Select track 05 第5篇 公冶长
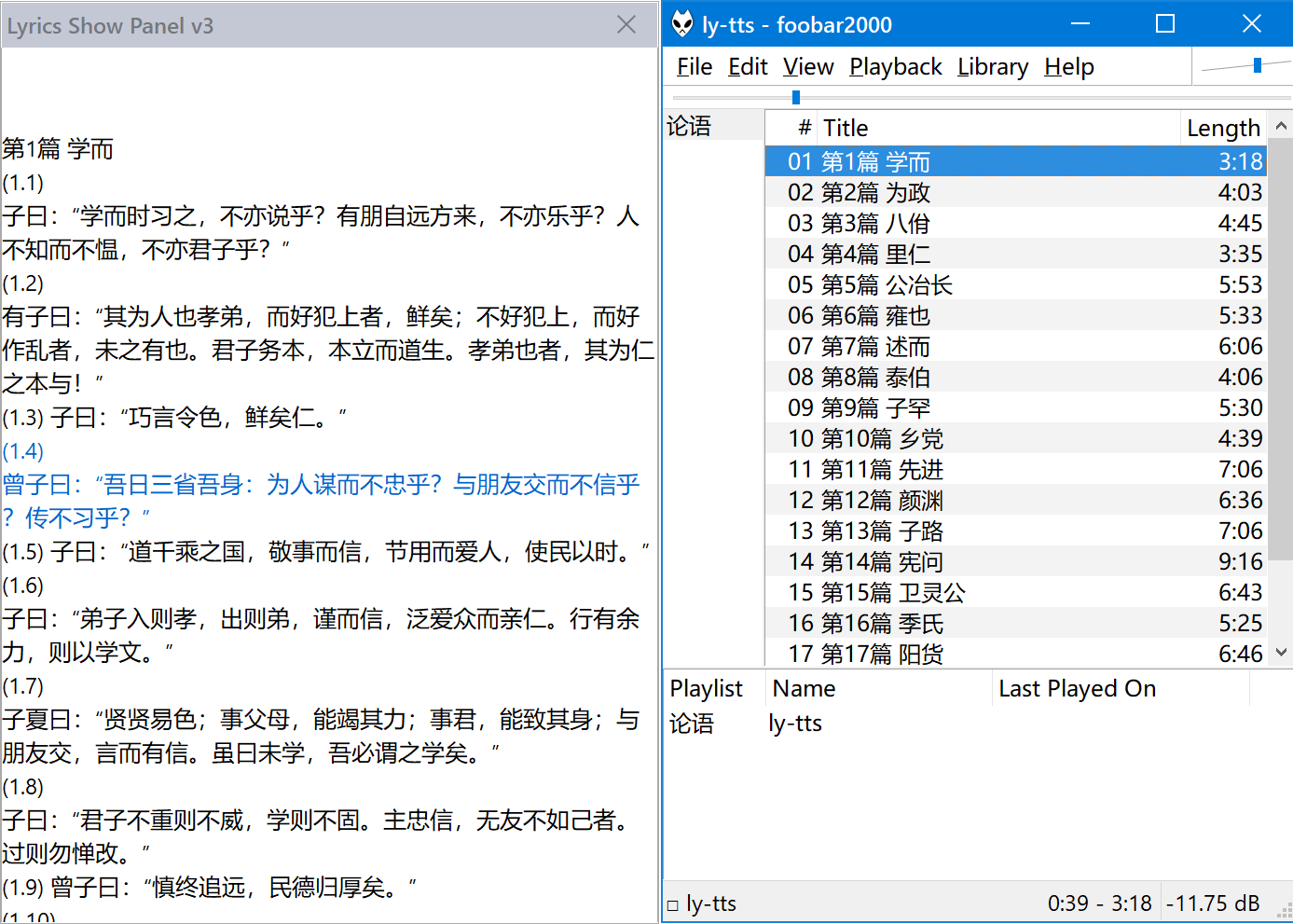Screen dimensions: 1293x924 point(1016,284)
